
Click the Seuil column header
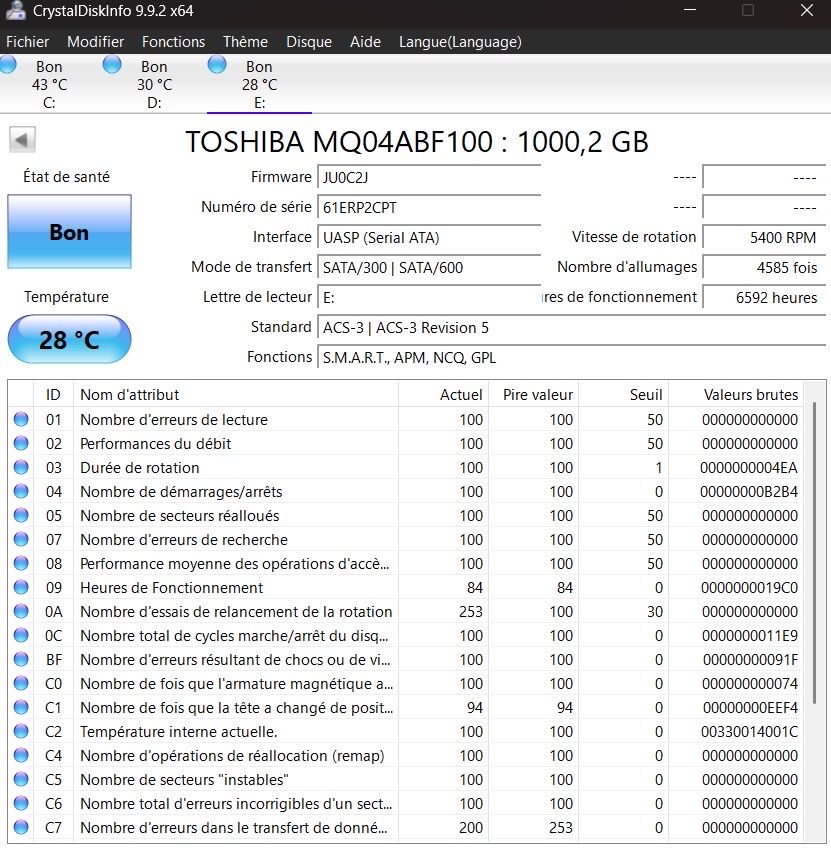click(x=623, y=394)
